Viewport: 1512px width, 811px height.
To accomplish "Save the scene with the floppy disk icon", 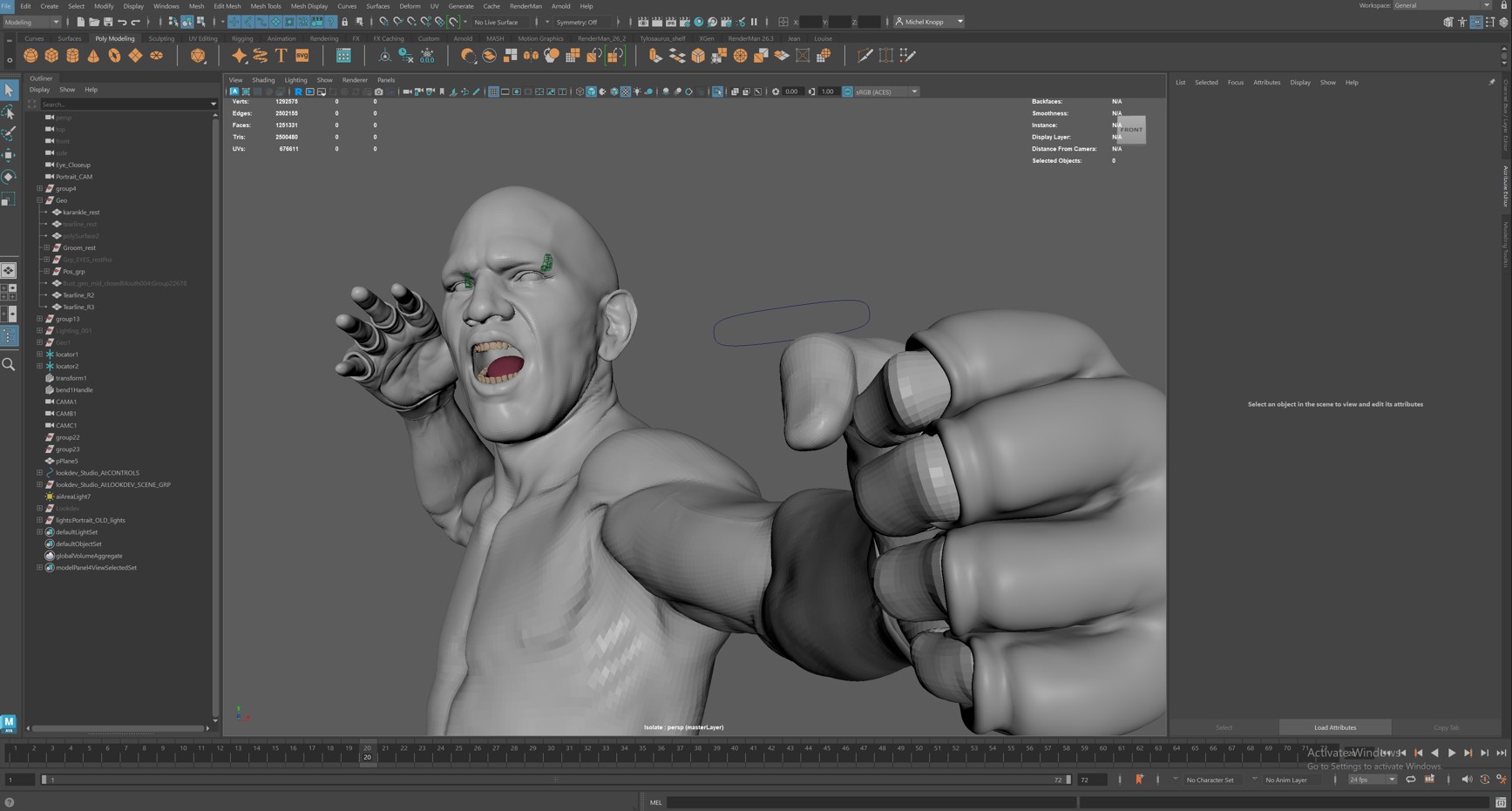I will click(108, 22).
